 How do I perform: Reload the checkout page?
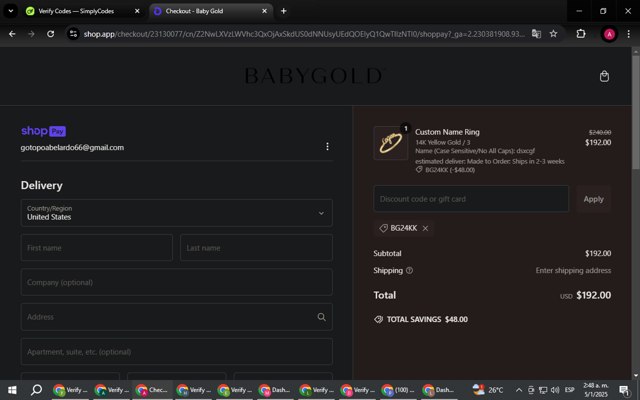coord(50,34)
